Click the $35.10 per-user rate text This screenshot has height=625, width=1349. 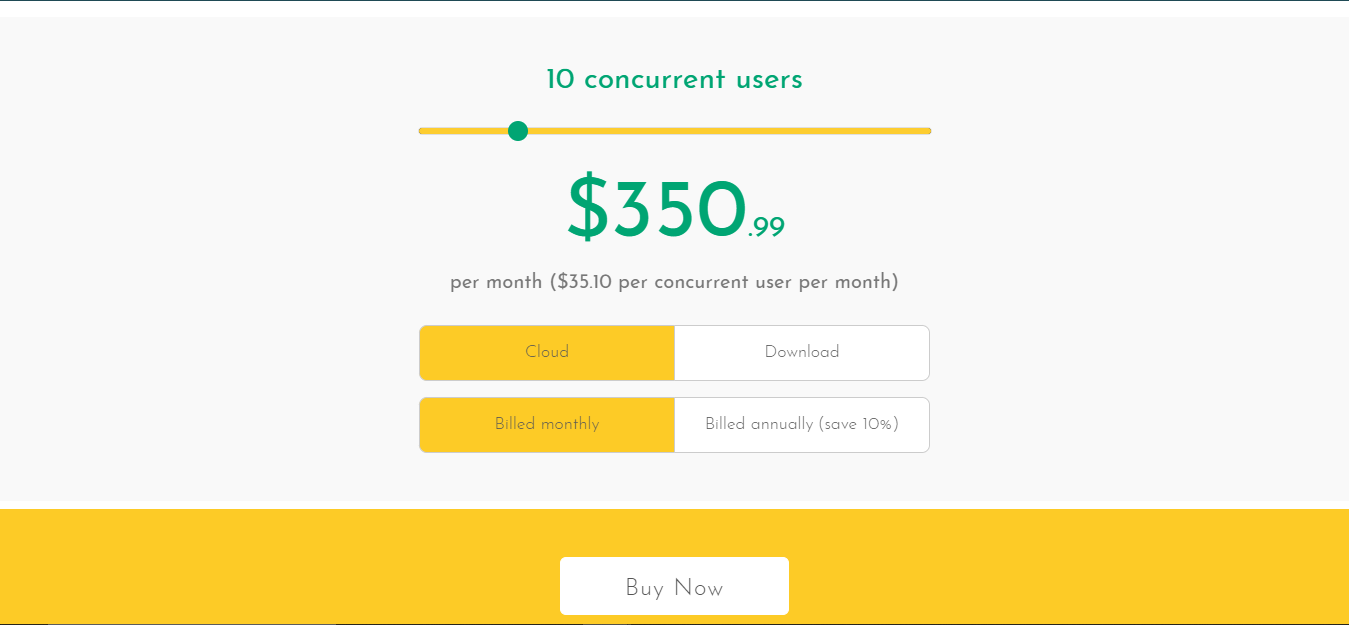tap(584, 282)
